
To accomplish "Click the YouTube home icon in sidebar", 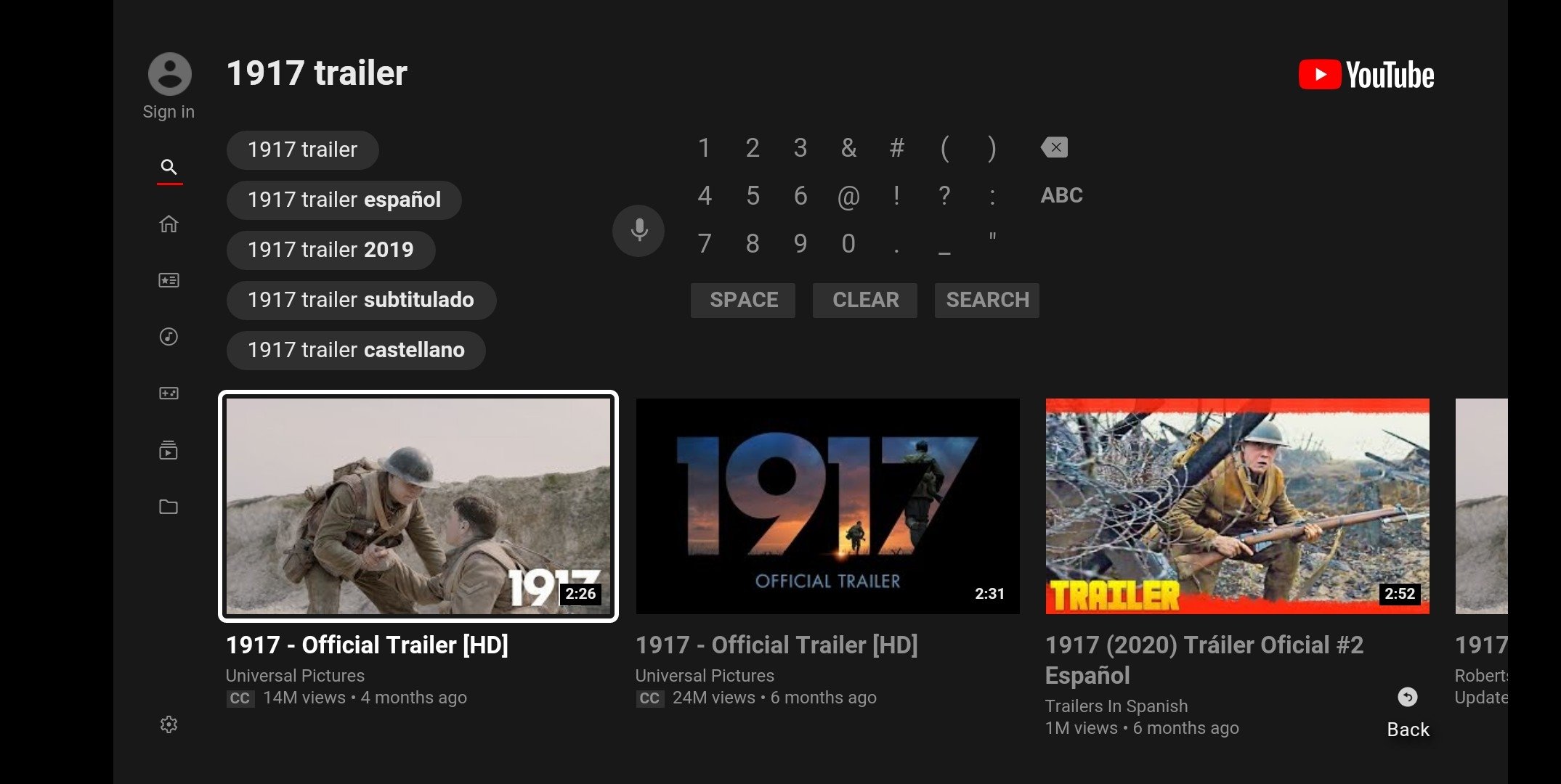I will [168, 223].
